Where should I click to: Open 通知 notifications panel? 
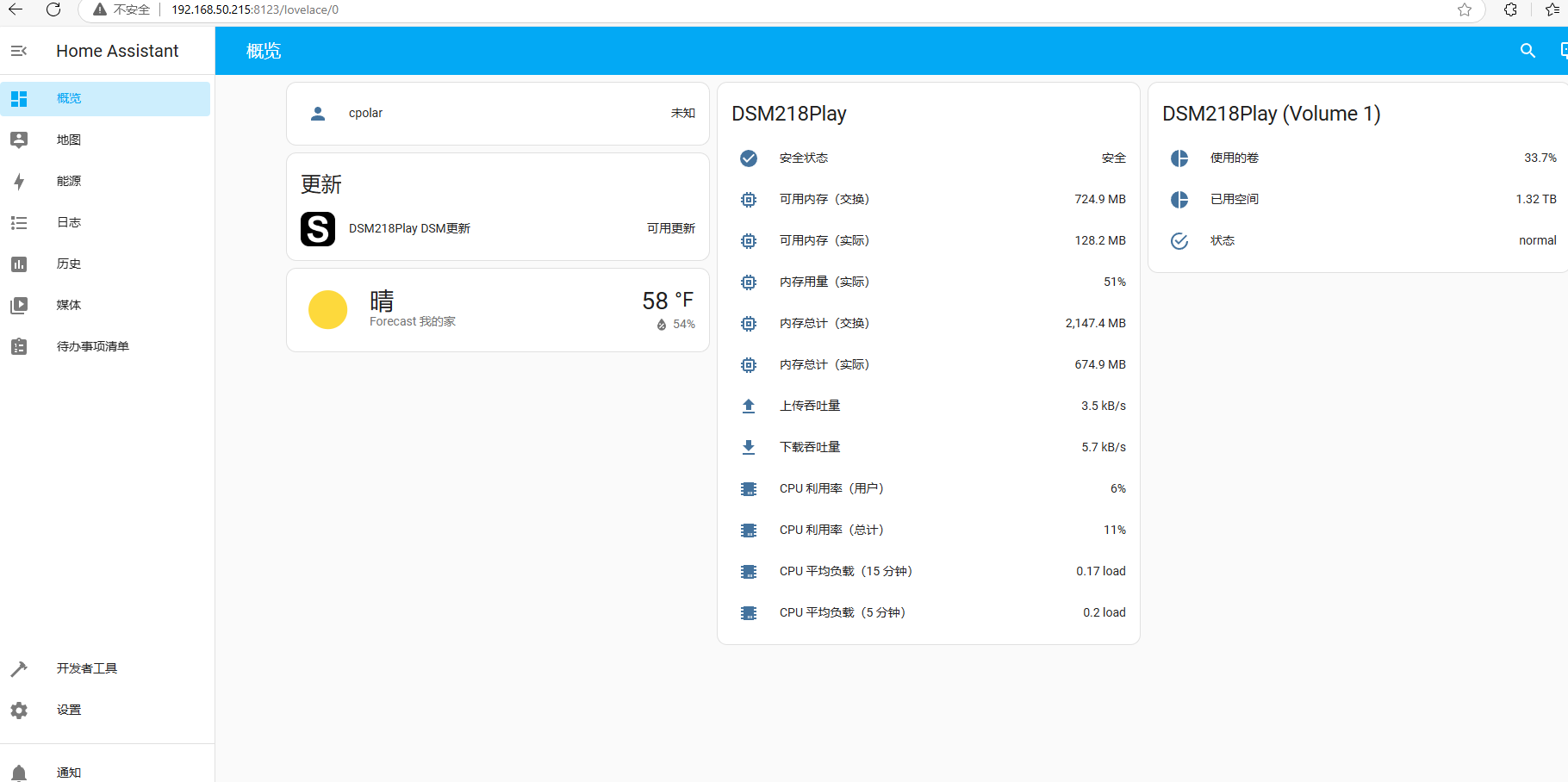point(105,773)
